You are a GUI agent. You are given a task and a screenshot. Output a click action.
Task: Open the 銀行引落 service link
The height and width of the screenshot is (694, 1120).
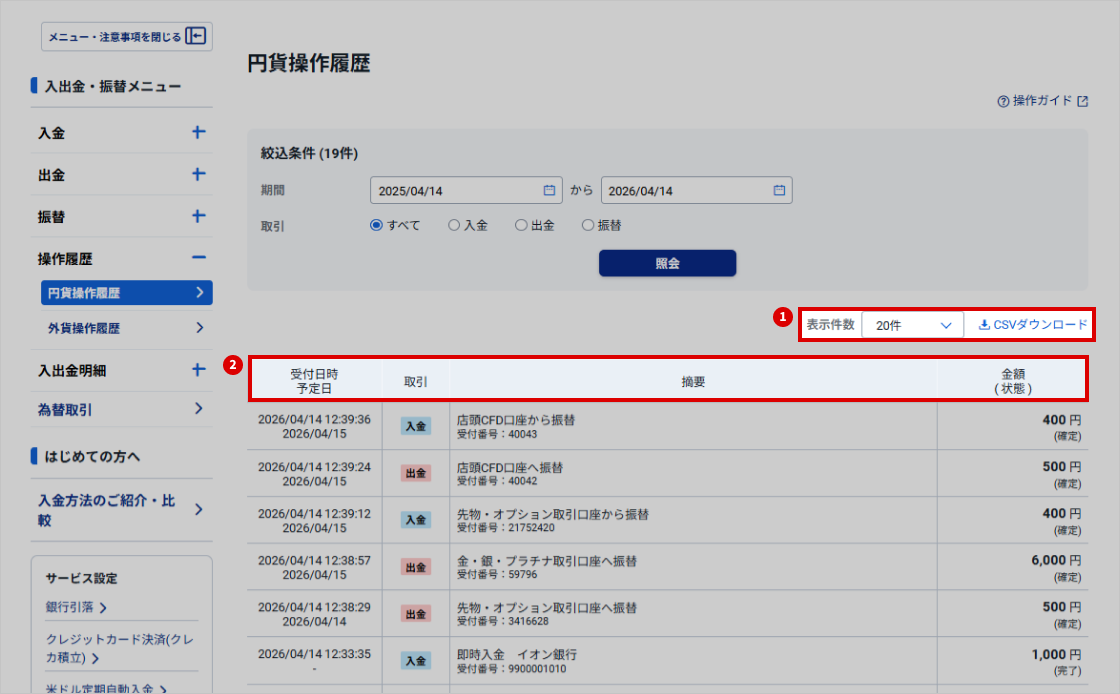click(76, 607)
